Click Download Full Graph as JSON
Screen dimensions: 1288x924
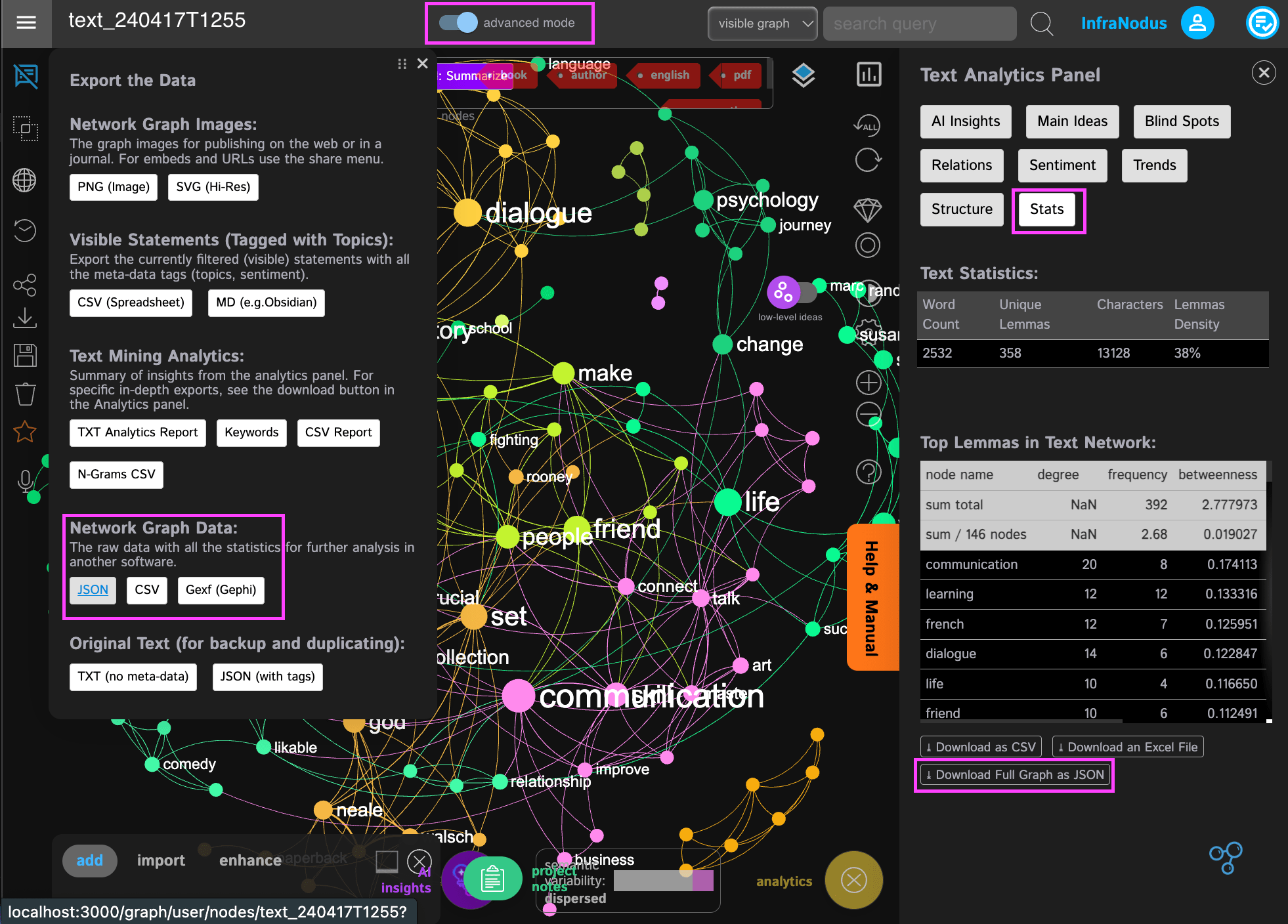click(x=1014, y=775)
